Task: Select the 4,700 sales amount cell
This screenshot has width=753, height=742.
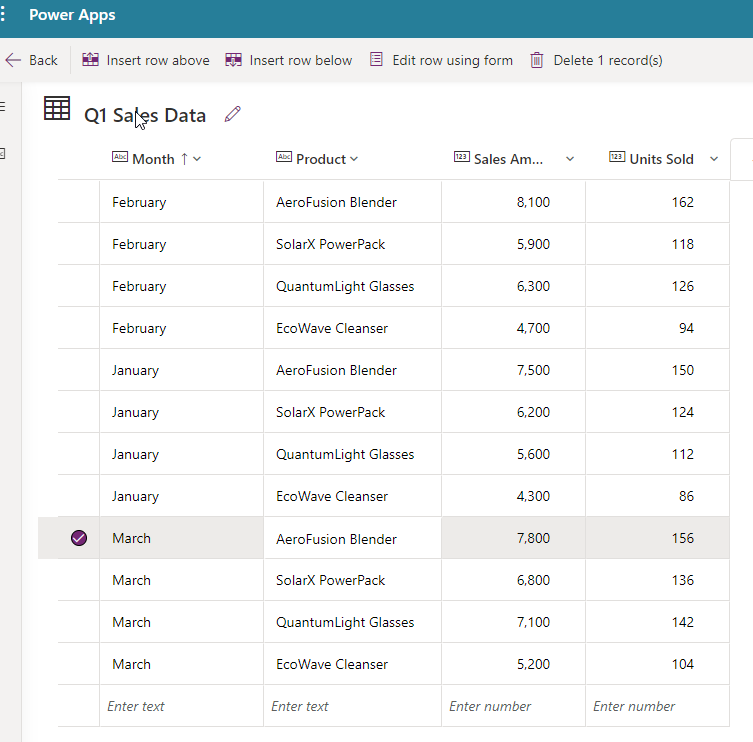Action: click(x=513, y=328)
